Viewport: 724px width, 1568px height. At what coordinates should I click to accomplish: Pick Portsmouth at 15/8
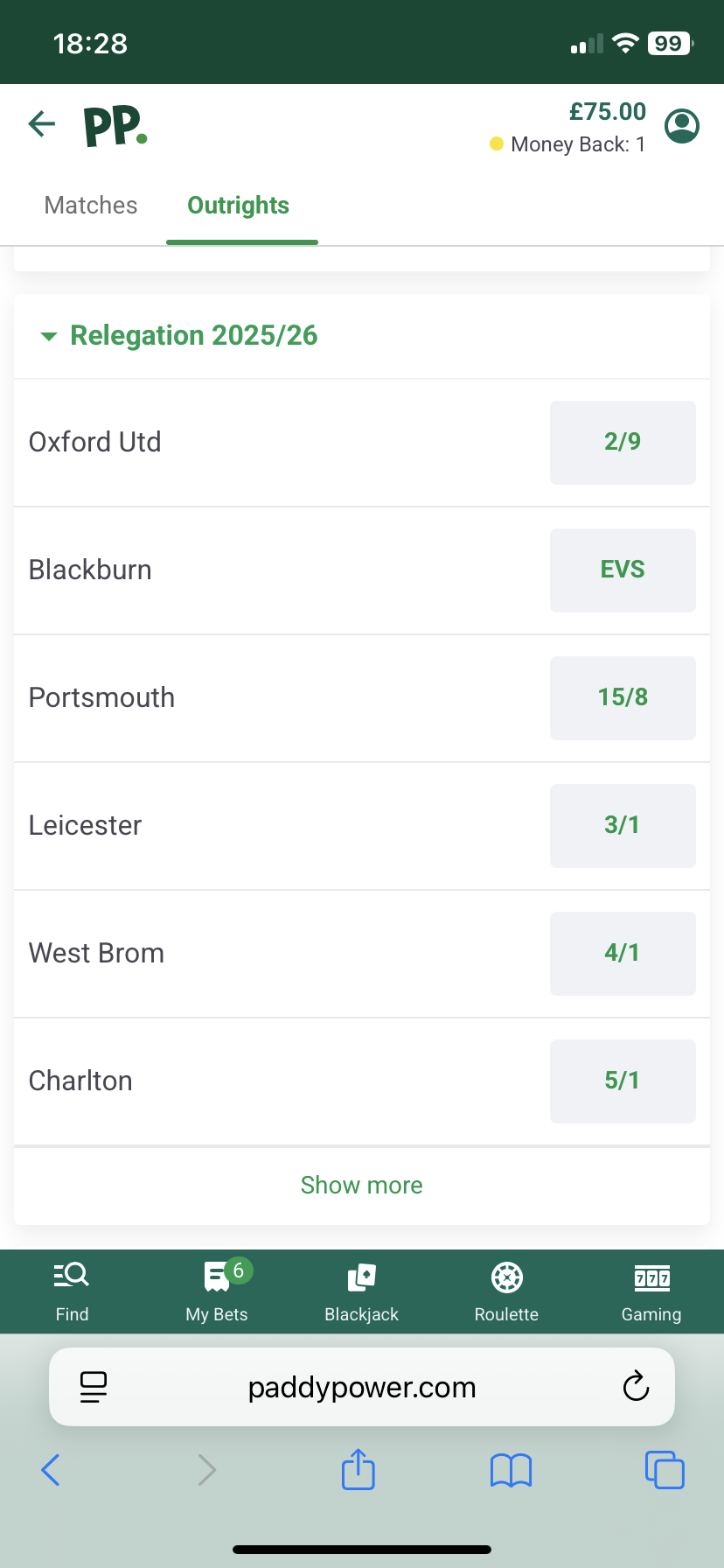pos(623,697)
